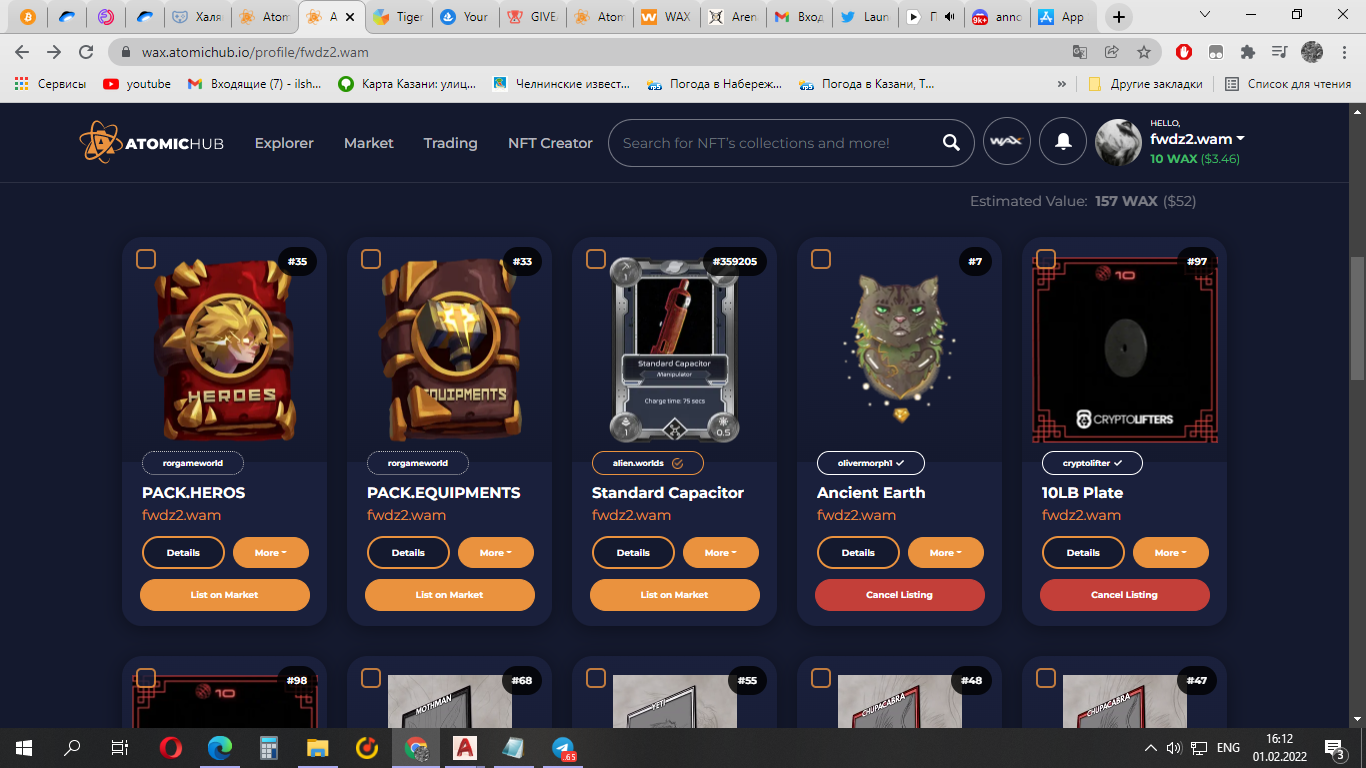This screenshot has height=768, width=1366.
Task: Open Opera in the taskbar
Action: pos(171,747)
